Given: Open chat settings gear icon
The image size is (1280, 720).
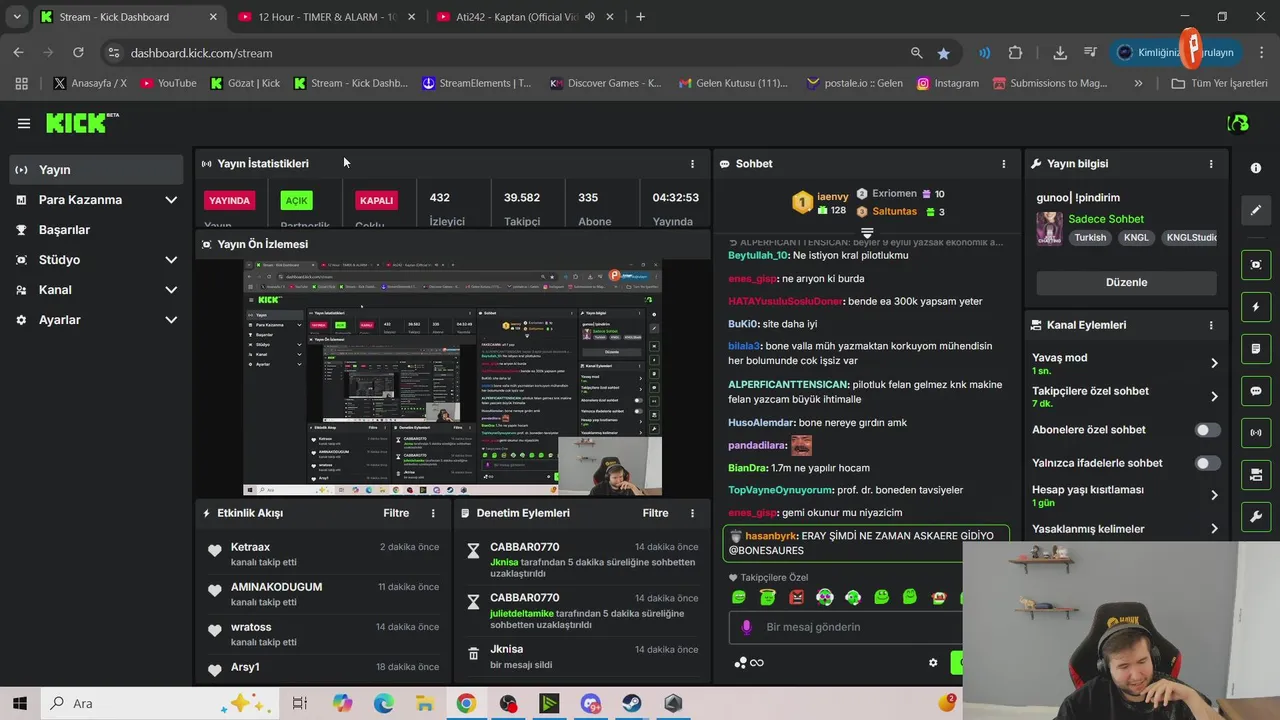Looking at the screenshot, I should point(933,662).
